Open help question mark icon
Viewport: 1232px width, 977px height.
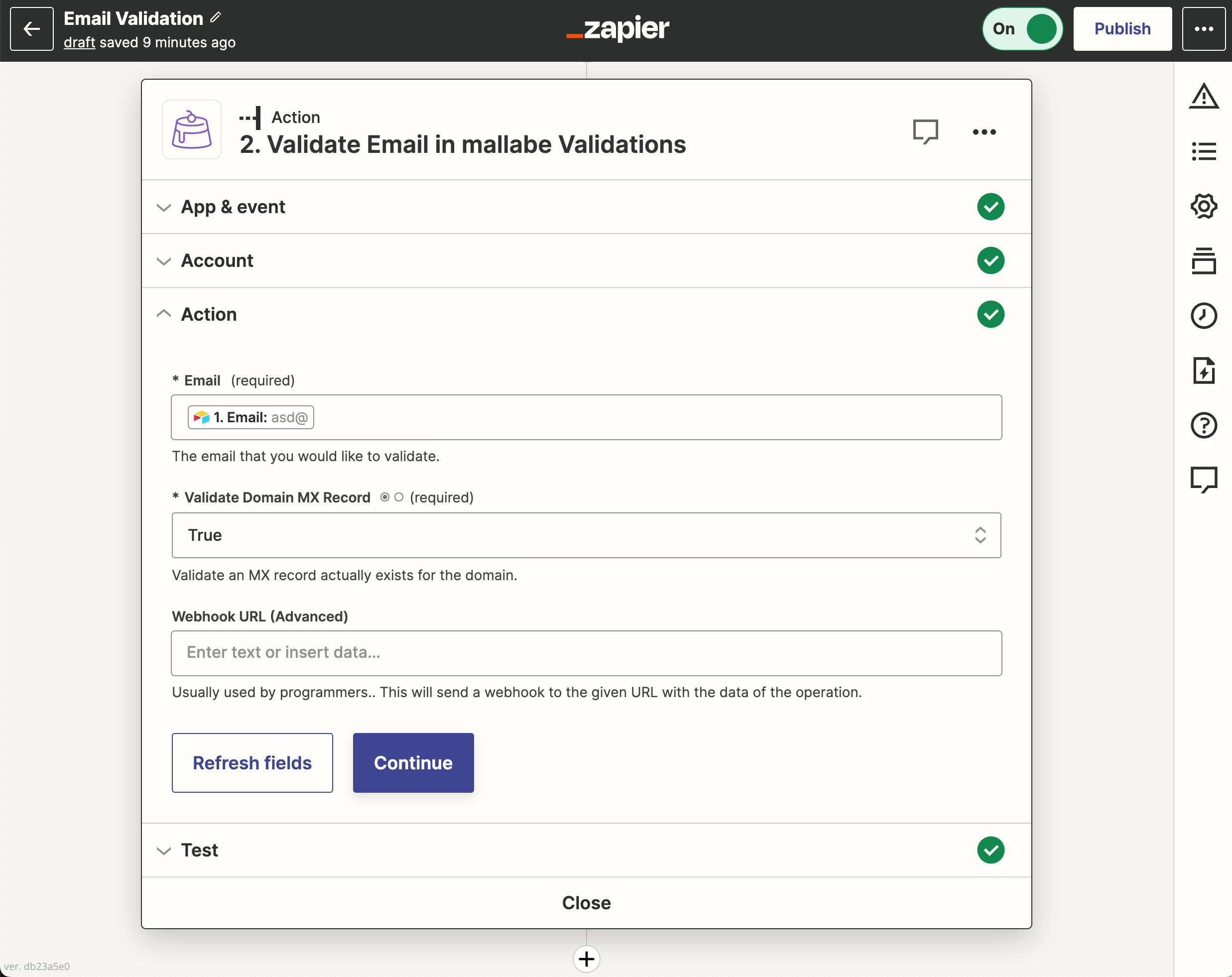[1204, 425]
